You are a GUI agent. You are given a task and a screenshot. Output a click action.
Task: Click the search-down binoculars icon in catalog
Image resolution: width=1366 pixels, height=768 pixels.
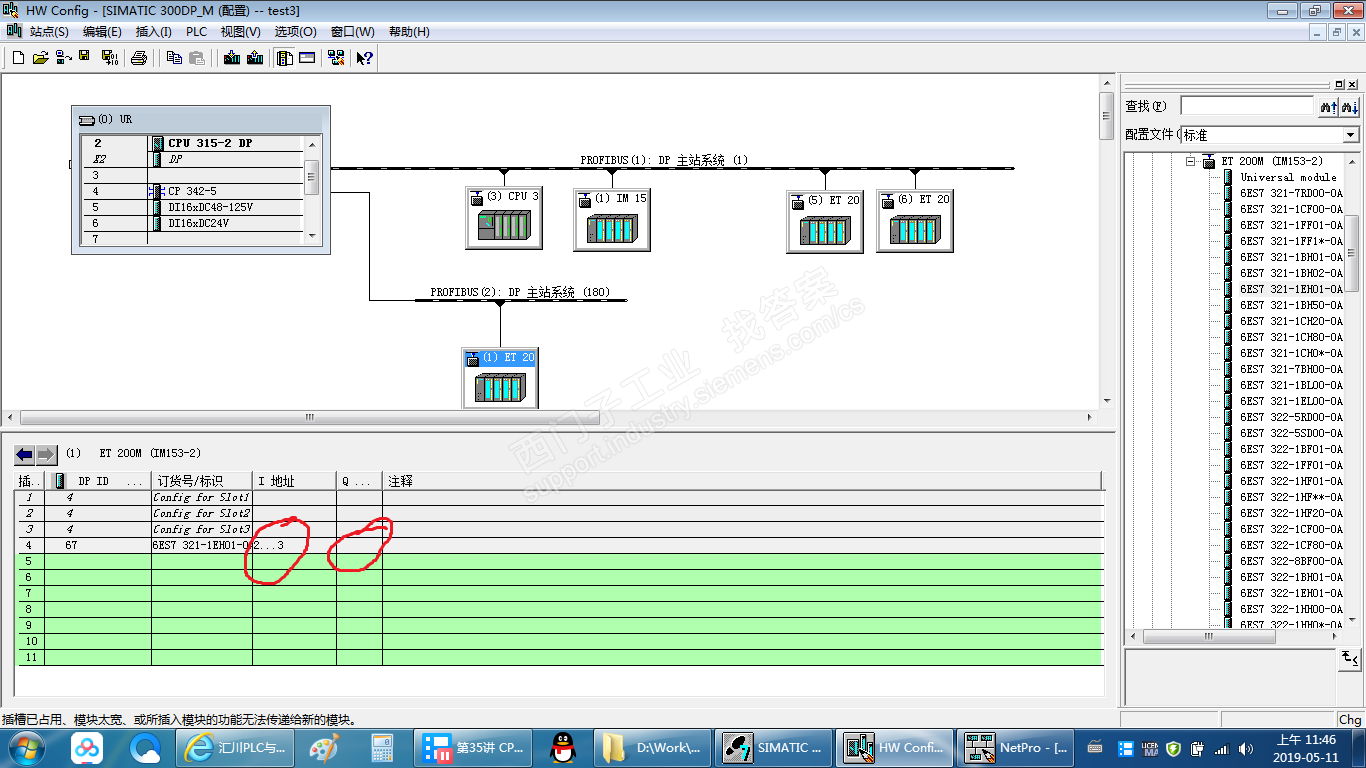pos(1350,106)
